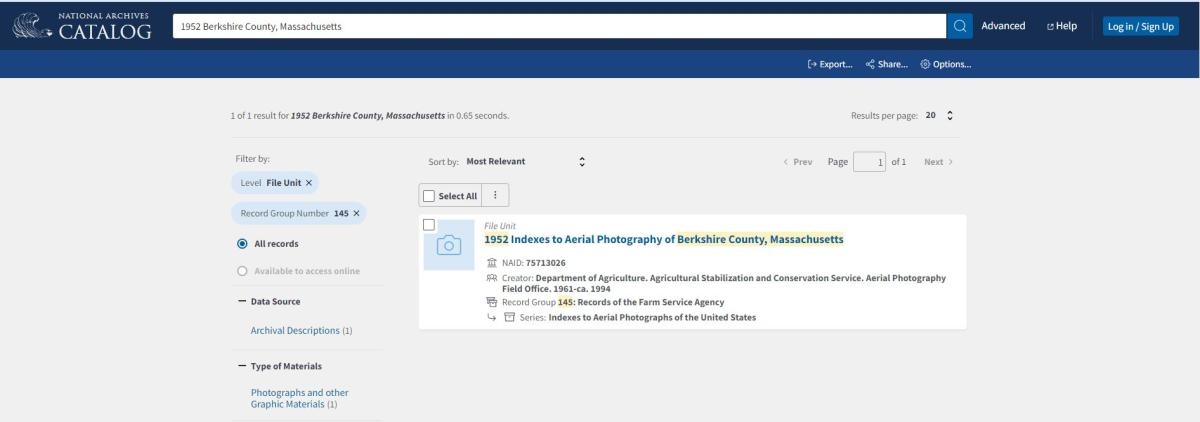Tick the checkbox beside the 1952 result
Screen dimensions: 1200x422
pos(429,225)
